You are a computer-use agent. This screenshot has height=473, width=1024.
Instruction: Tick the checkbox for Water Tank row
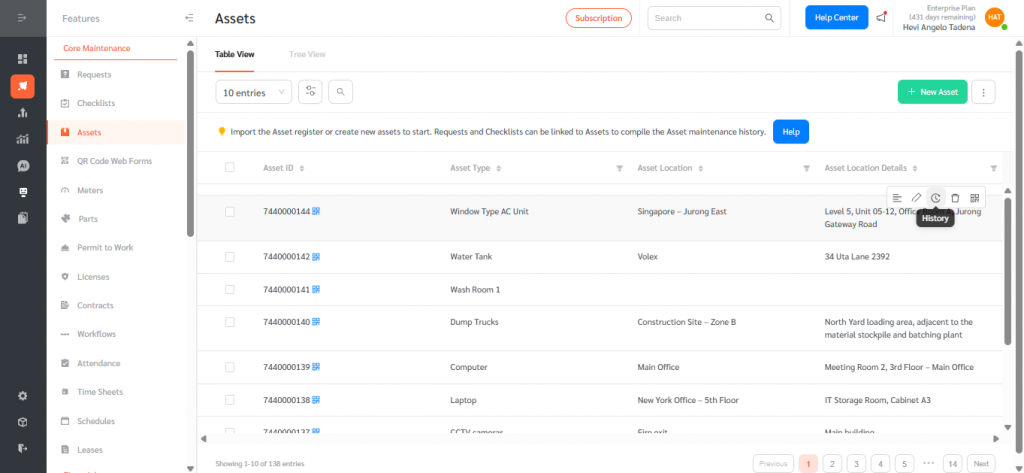[x=230, y=257]
